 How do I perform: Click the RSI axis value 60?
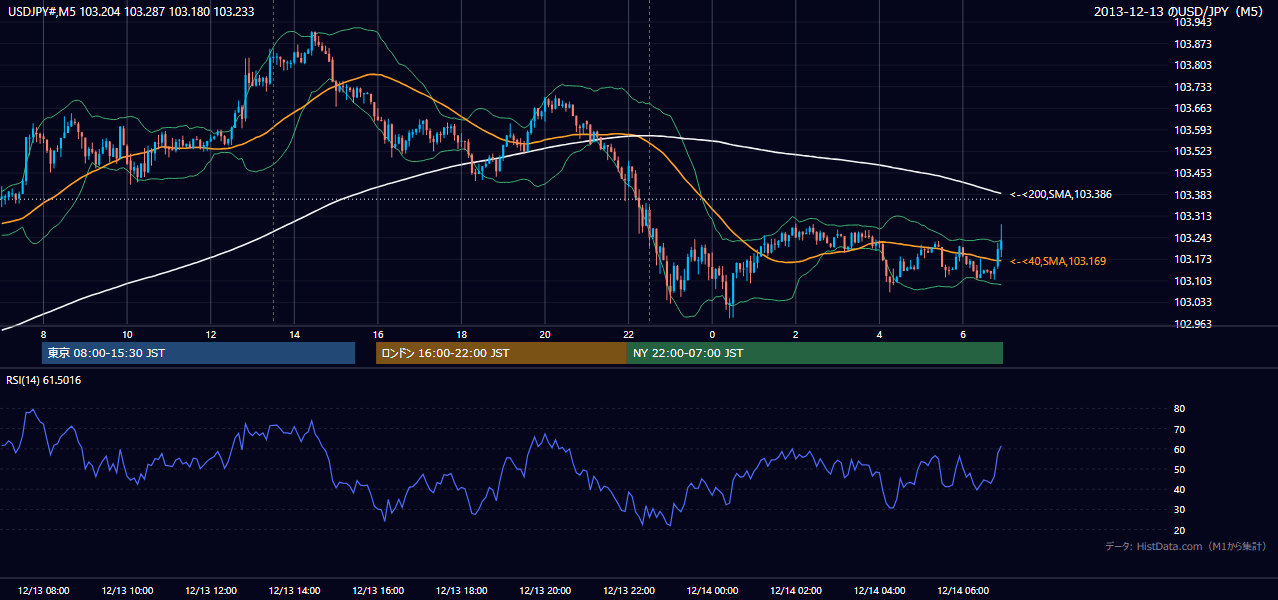[1179, 449]
